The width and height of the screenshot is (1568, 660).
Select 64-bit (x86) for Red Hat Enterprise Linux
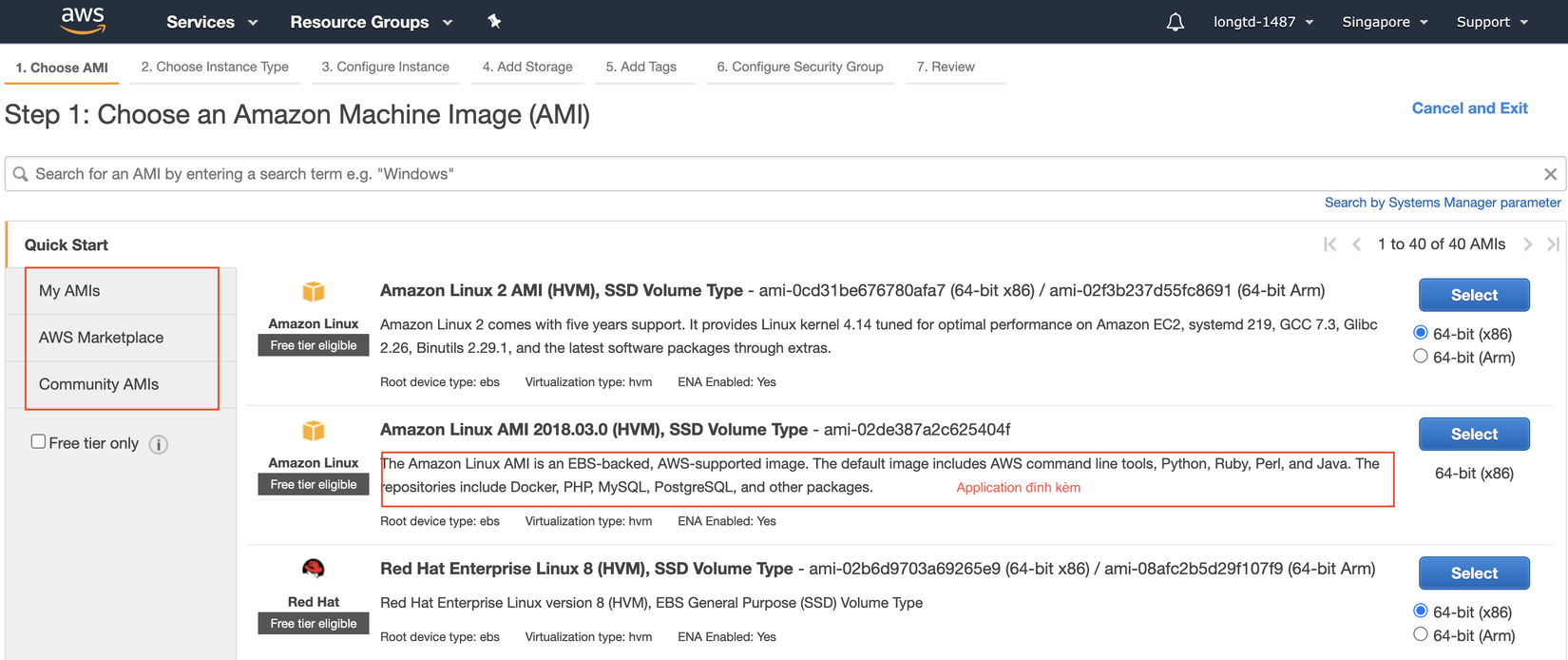coord(1421,611)
